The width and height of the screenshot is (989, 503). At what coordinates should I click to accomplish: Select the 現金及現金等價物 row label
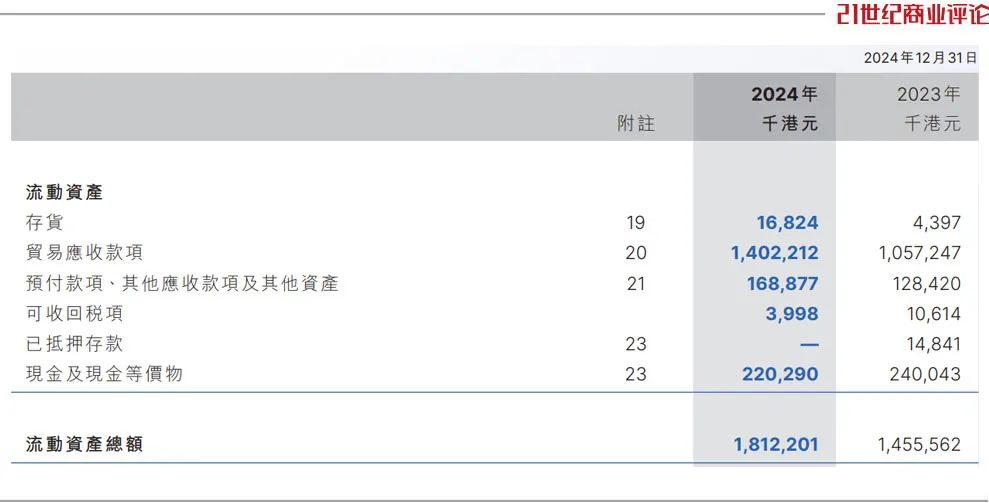(105, 375)
